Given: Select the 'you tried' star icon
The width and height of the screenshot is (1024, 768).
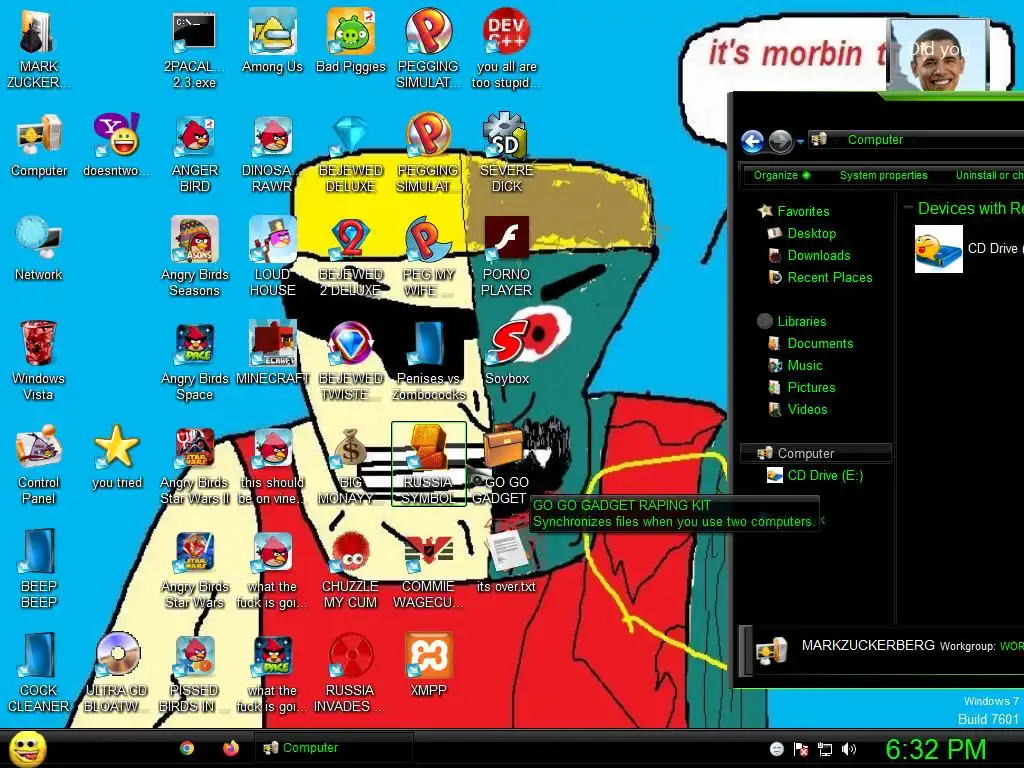Looking at the screenshot, I should tap(116, 457).
